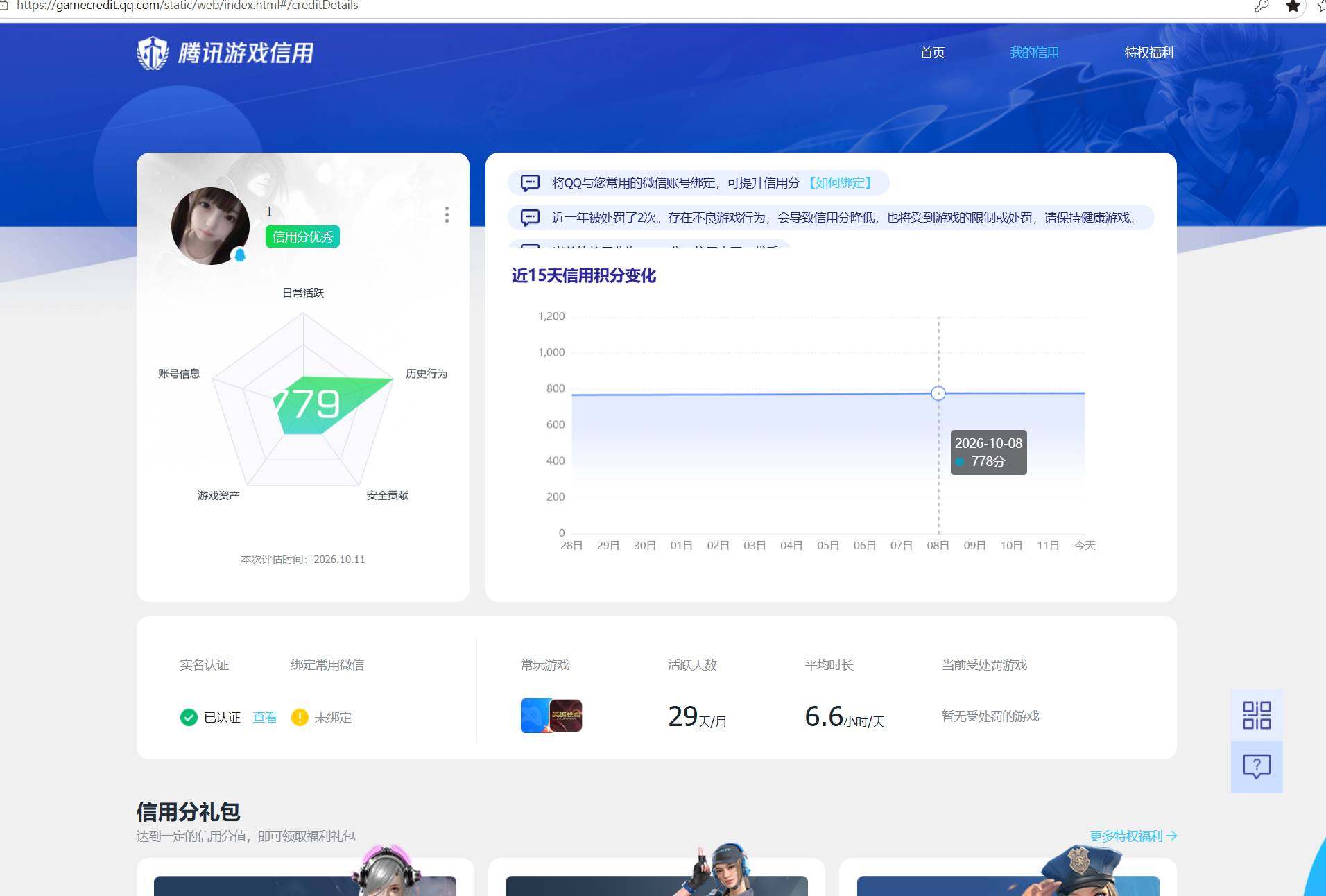Click the profile avatar picture
This screenshot has width=1326, height=896.
(210, 226)
